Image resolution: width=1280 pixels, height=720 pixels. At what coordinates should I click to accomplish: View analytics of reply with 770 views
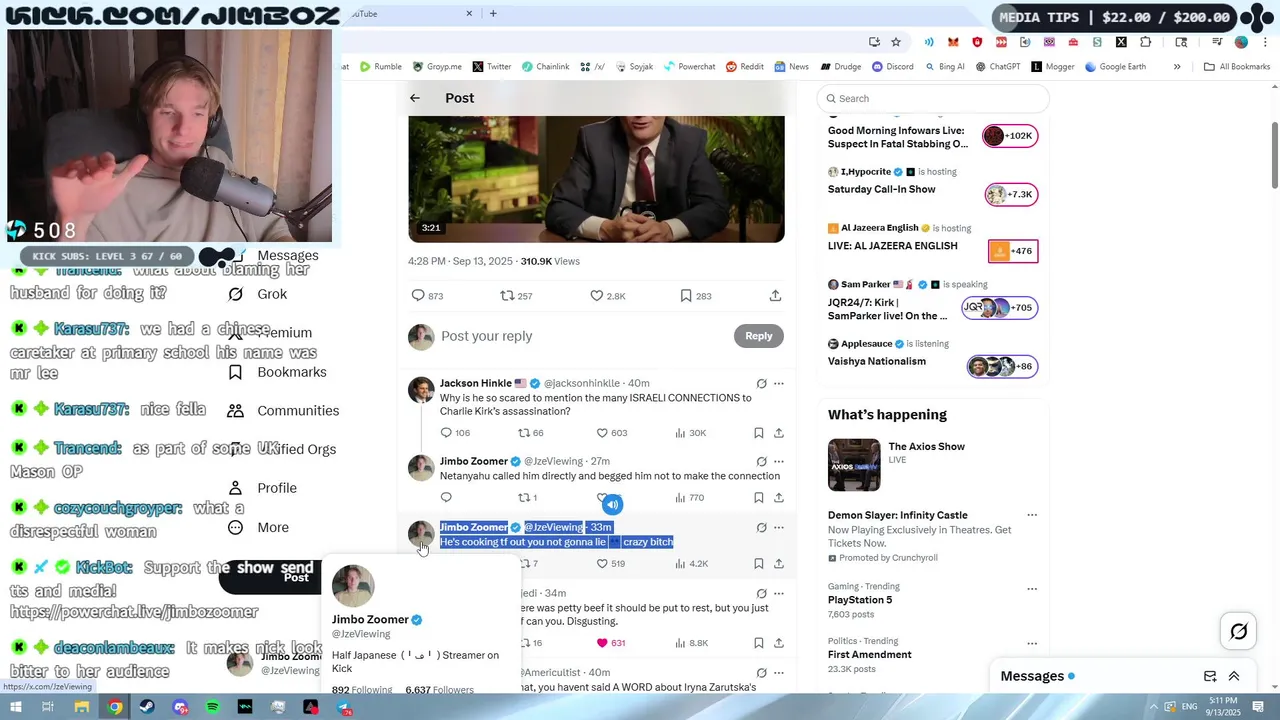tap(680, 498)
